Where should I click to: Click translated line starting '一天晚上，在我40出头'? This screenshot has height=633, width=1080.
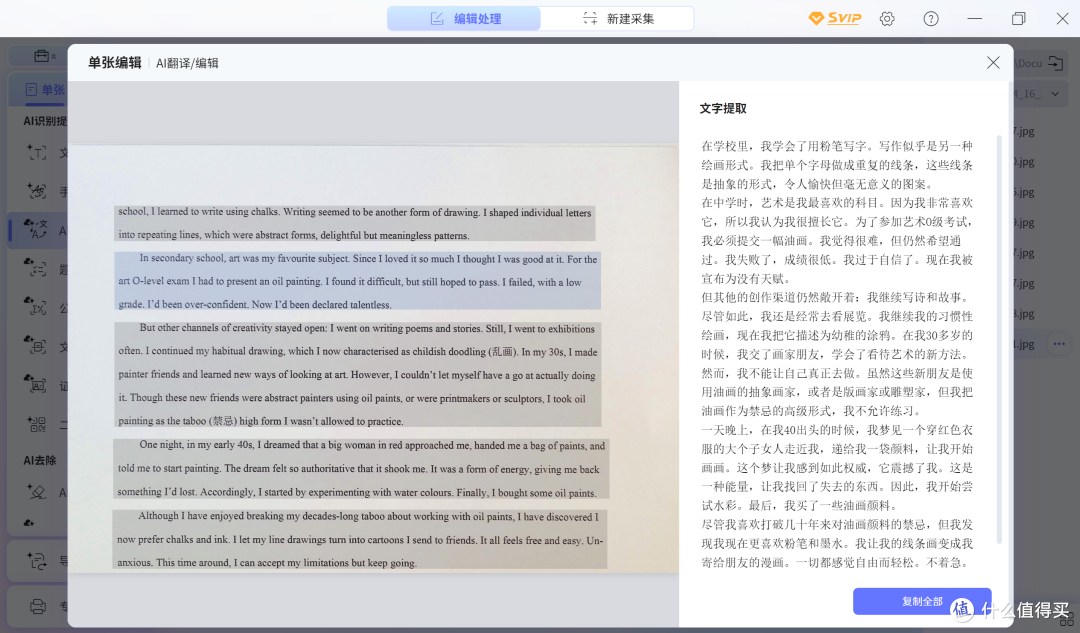[x=837, y=430]
